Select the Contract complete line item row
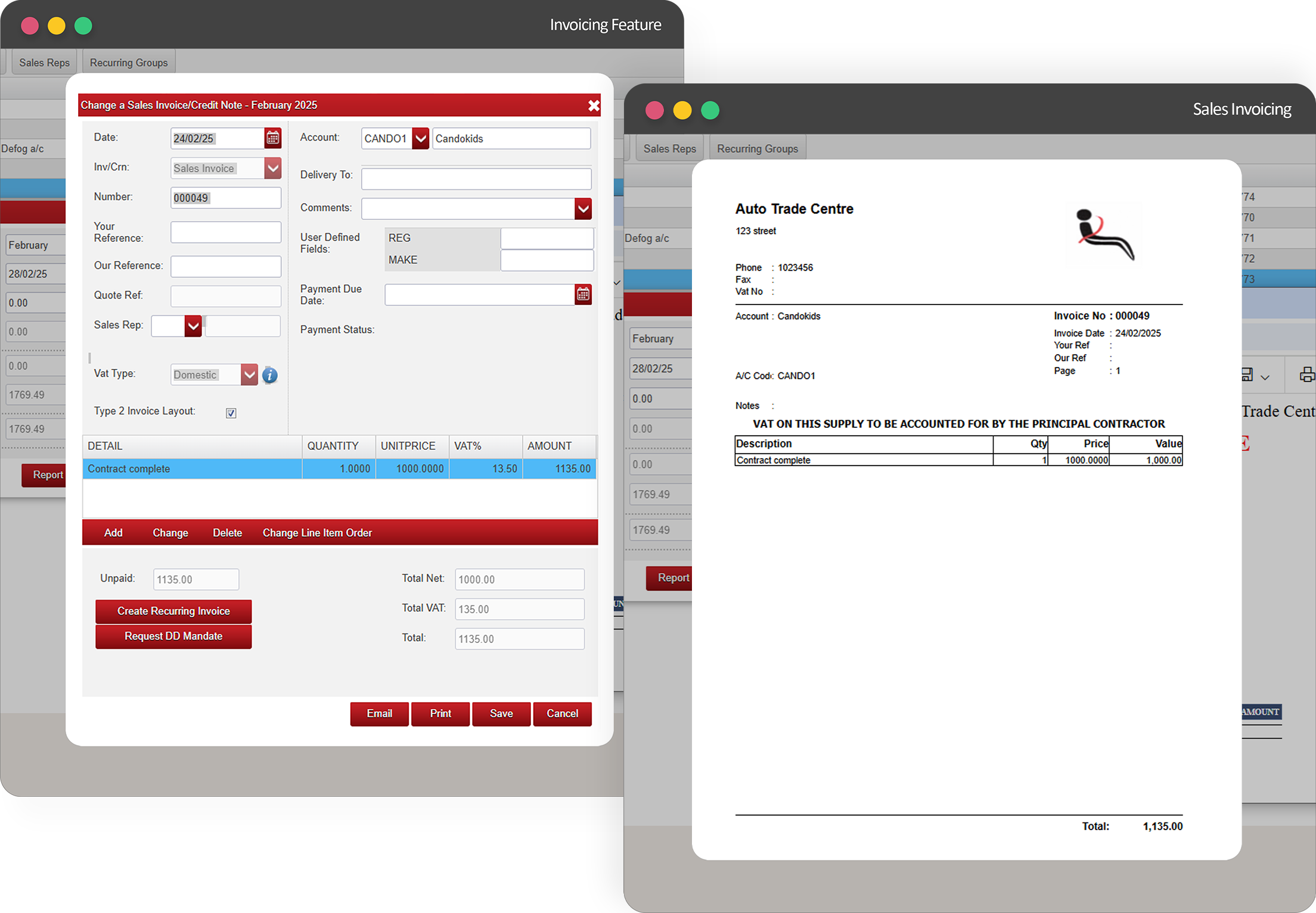Viewport: 1316px width, 913px height. click(x=340, y=469)
